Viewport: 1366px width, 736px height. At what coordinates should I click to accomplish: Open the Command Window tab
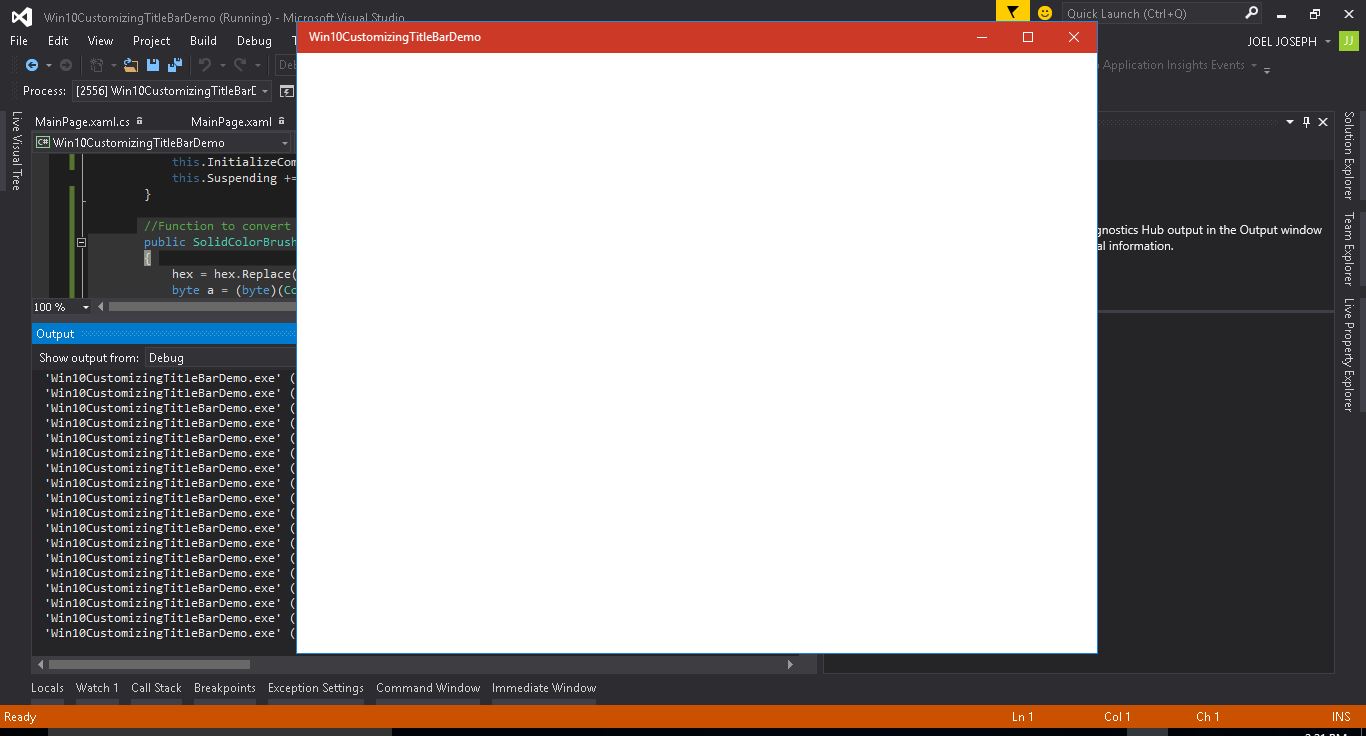(428, 687)
